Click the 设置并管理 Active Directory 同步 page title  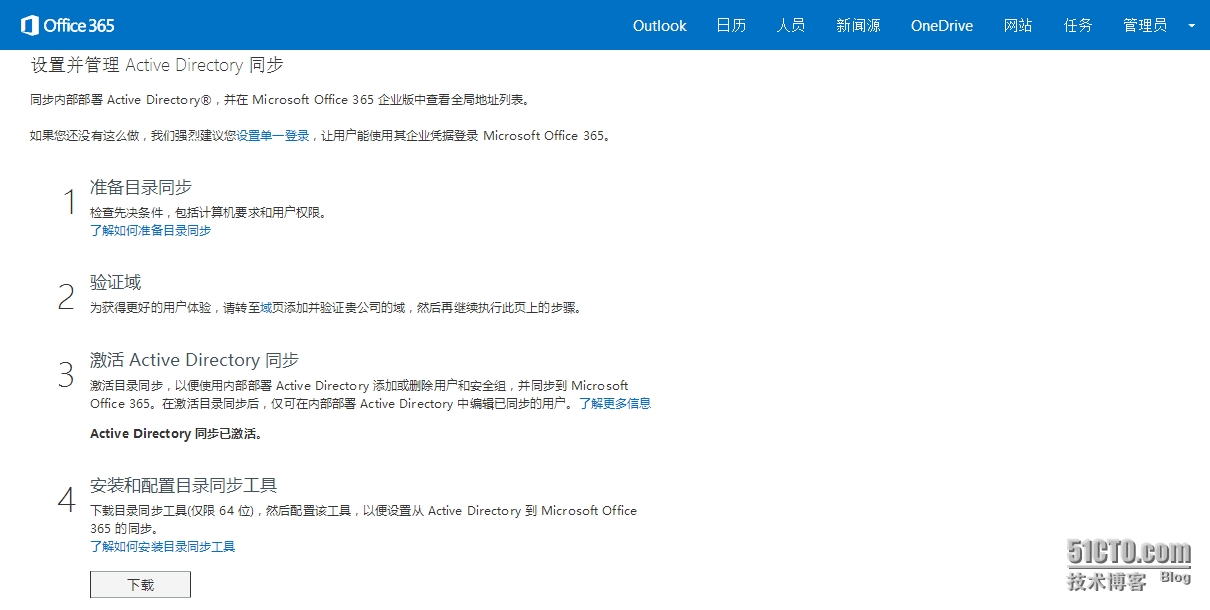pyautogui.click(x=157, y=65)
